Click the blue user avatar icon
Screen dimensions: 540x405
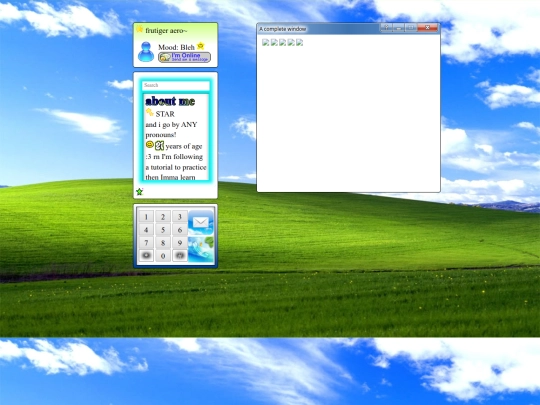(146, 52)
